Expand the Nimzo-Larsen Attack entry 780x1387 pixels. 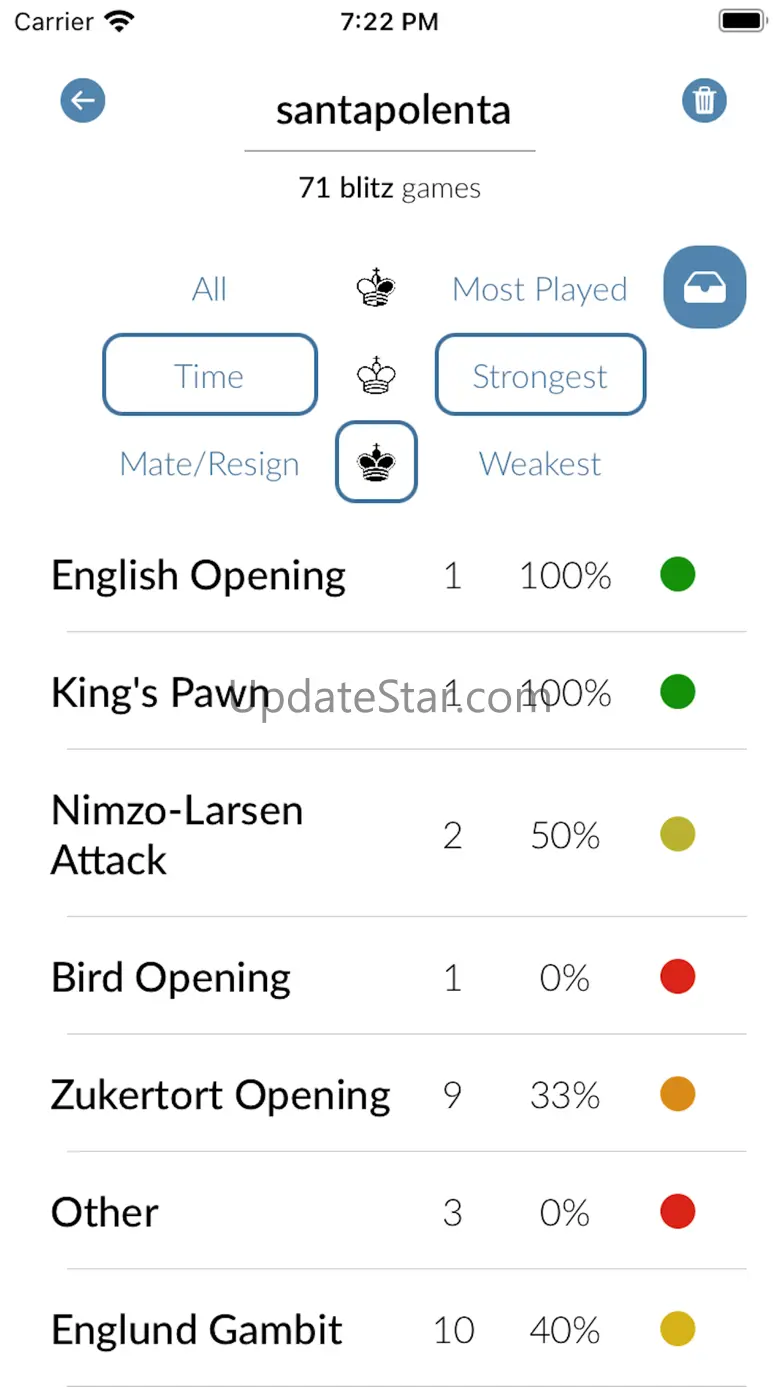click(x=177, y=835)
